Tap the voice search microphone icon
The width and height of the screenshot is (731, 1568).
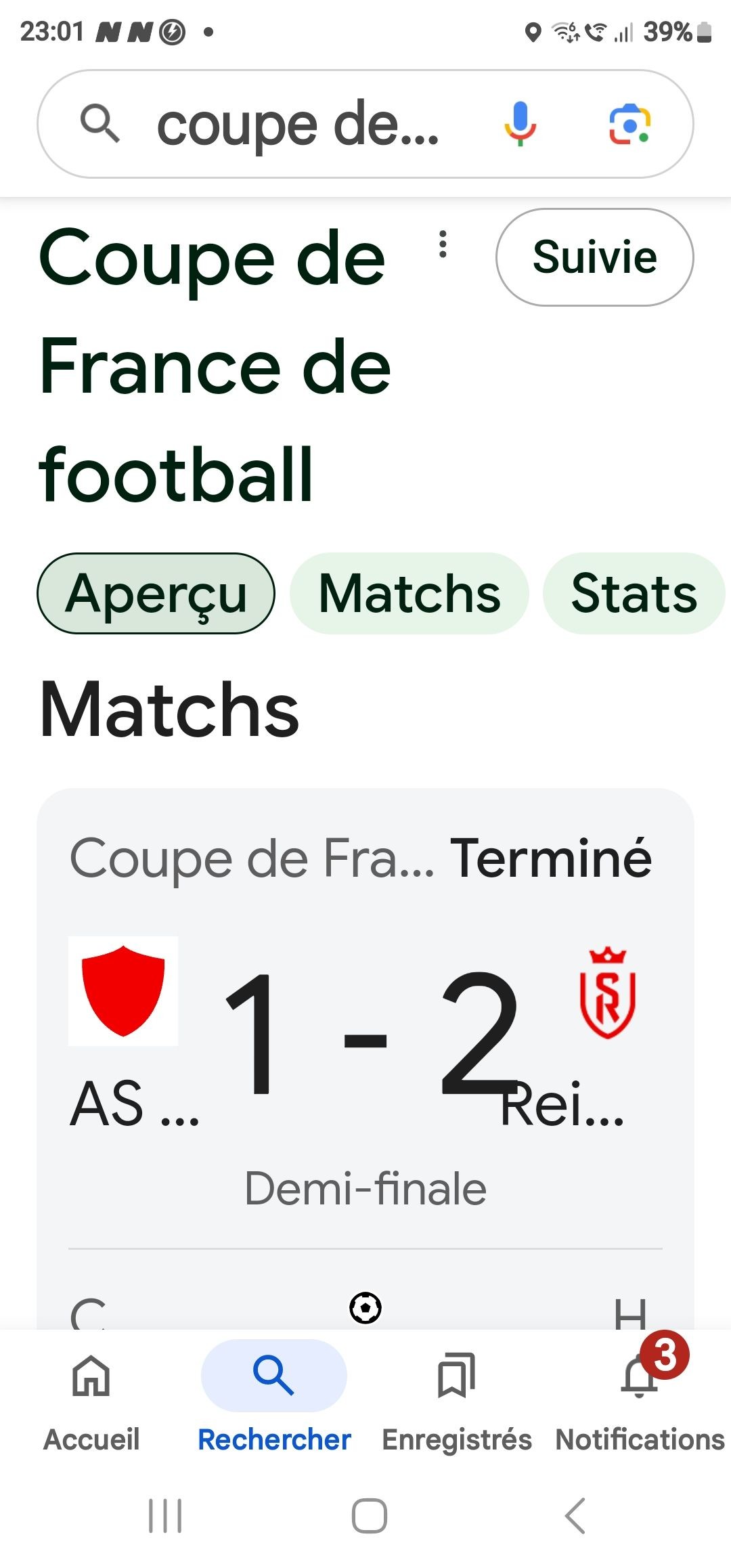[x=520, y=124]
